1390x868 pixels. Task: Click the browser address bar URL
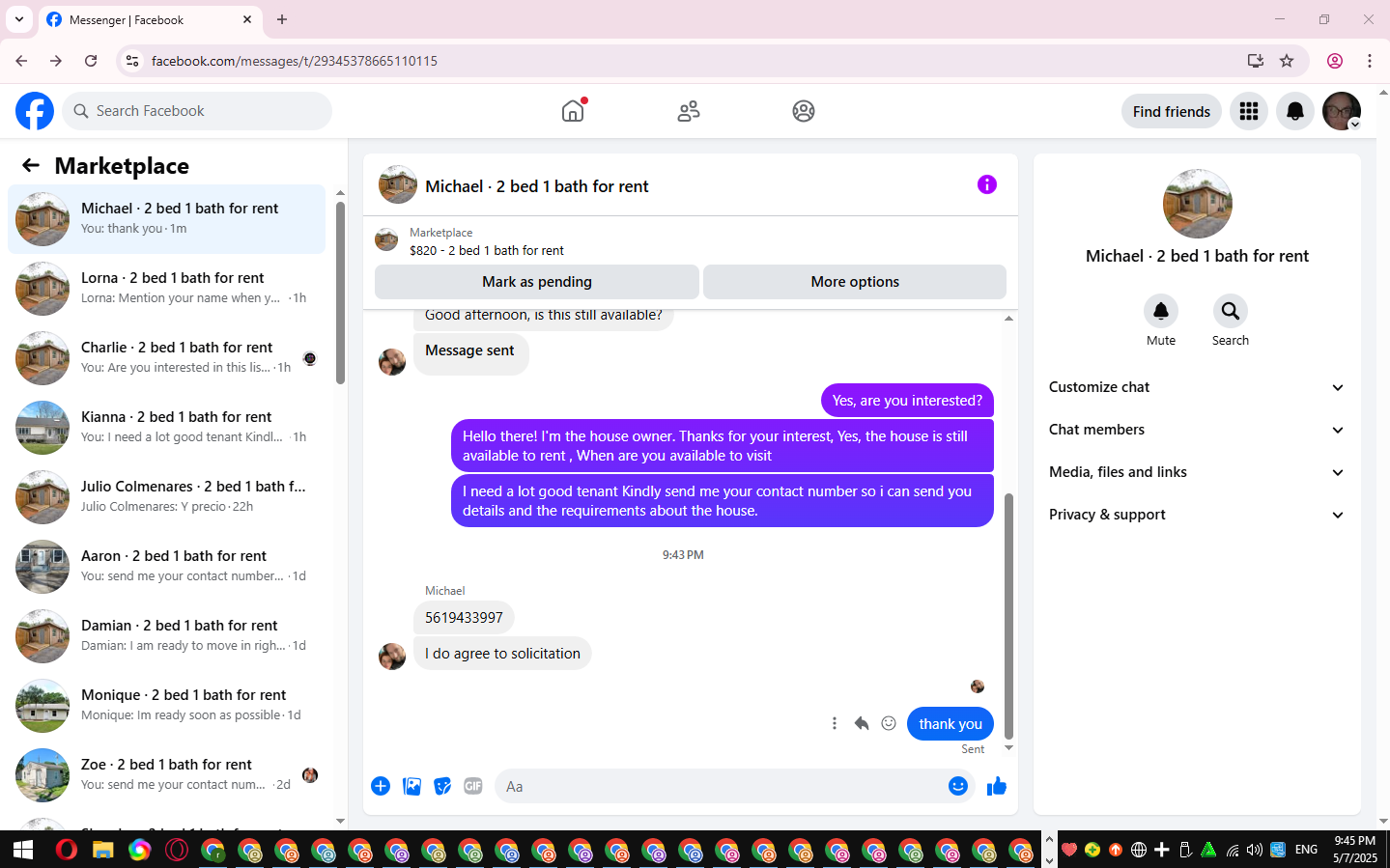[295, 61]
